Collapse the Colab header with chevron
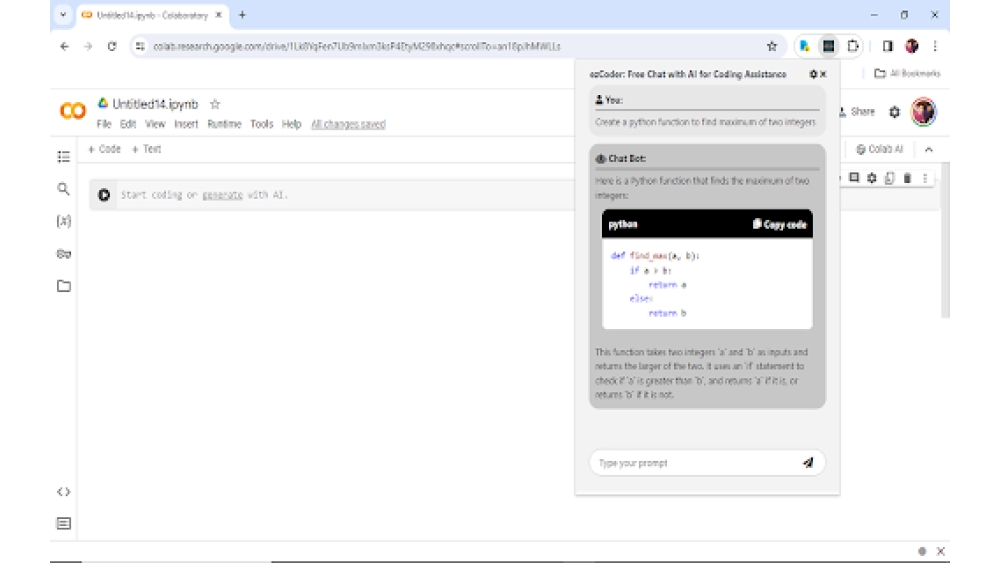The width and height of the screenshot is (1000, 563). (x=929, y=149)
